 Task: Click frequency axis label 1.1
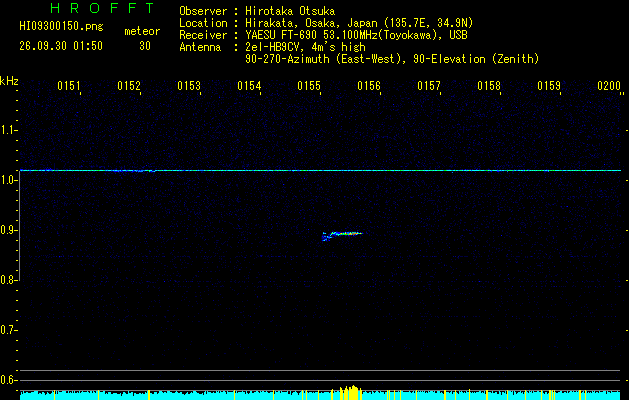8,130
